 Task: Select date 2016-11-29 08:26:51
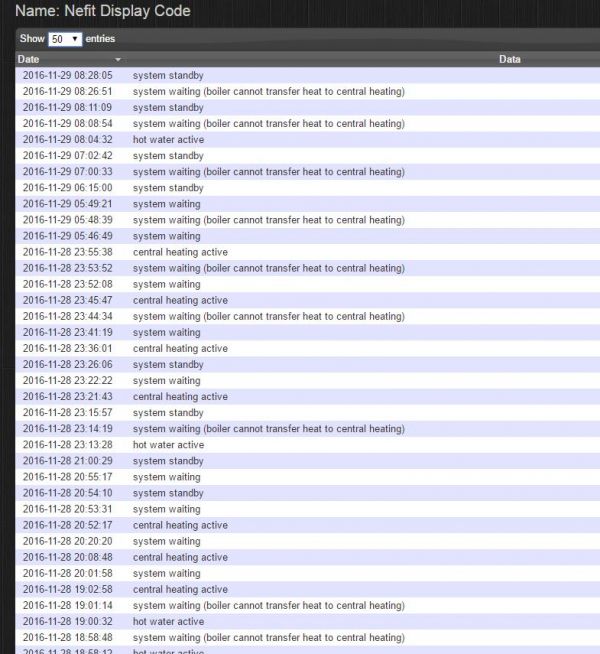tap(68, 91)
